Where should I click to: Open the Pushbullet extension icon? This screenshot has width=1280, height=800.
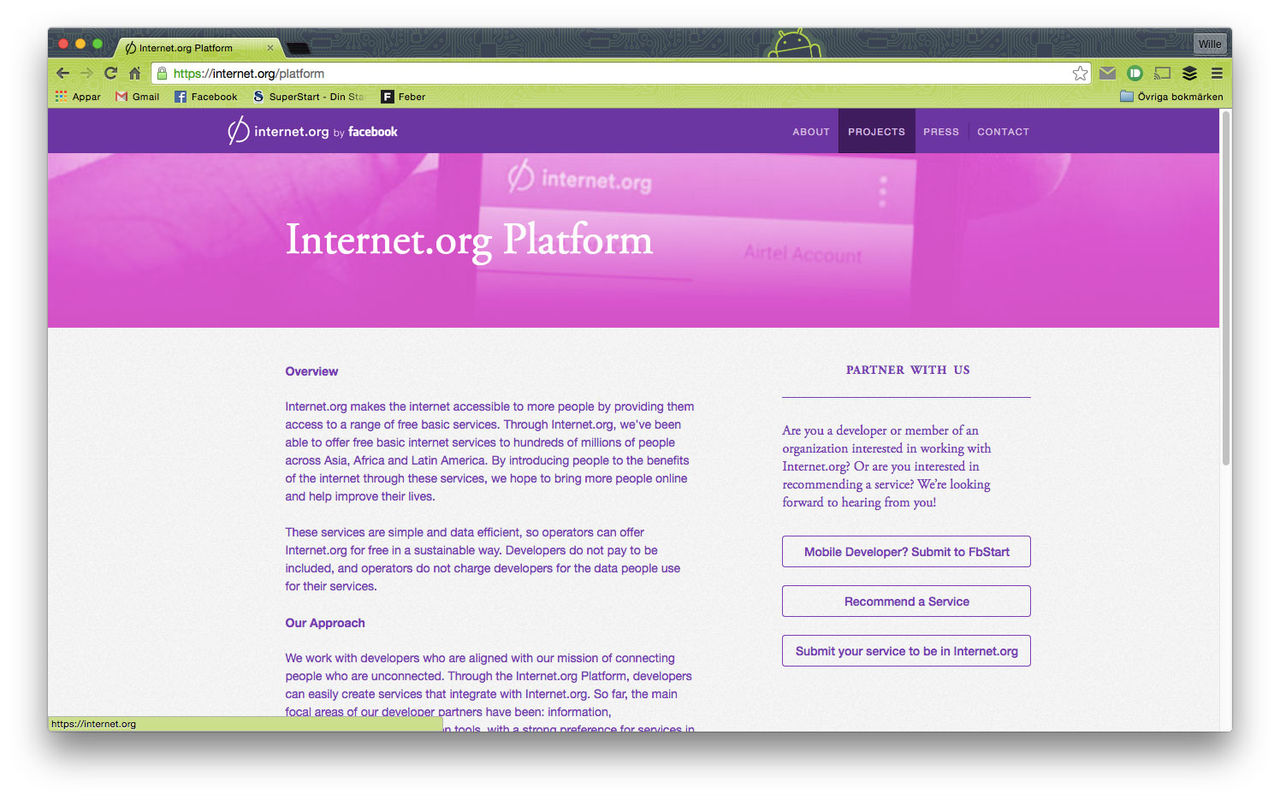pos(1135,73)
